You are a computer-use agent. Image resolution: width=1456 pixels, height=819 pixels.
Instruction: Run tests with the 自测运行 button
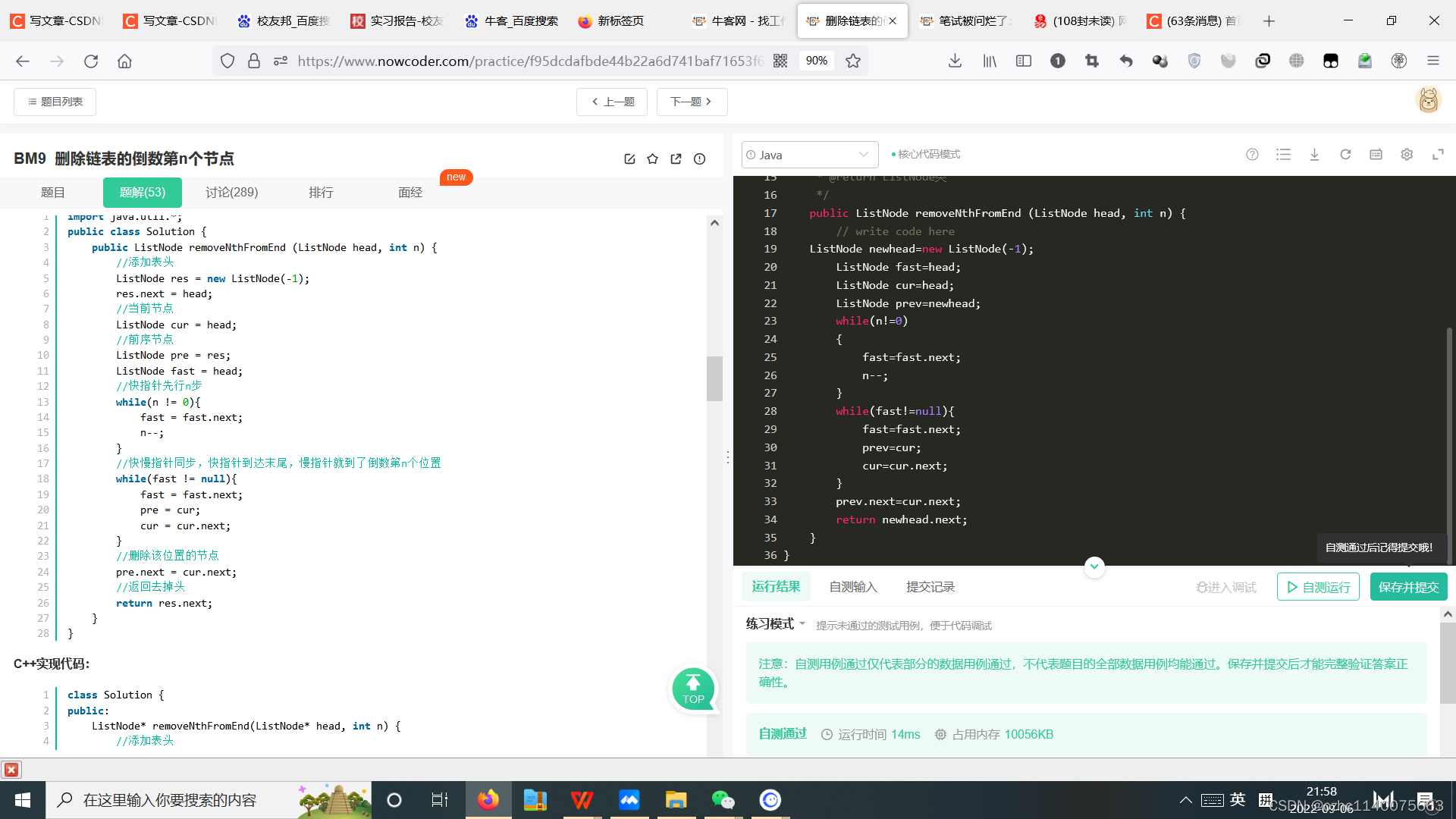[1318, 586]
